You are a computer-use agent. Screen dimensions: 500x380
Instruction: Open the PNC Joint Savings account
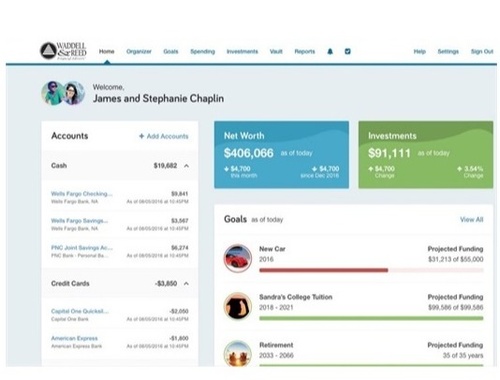(82, 248)
